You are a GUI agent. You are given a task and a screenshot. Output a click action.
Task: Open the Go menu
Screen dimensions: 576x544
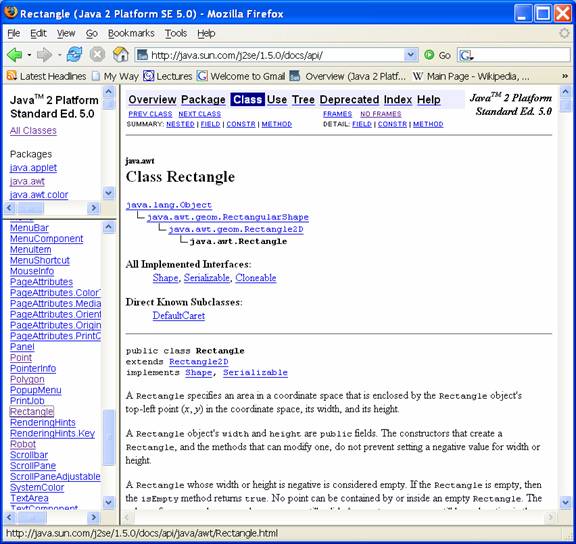coord(91,33)
